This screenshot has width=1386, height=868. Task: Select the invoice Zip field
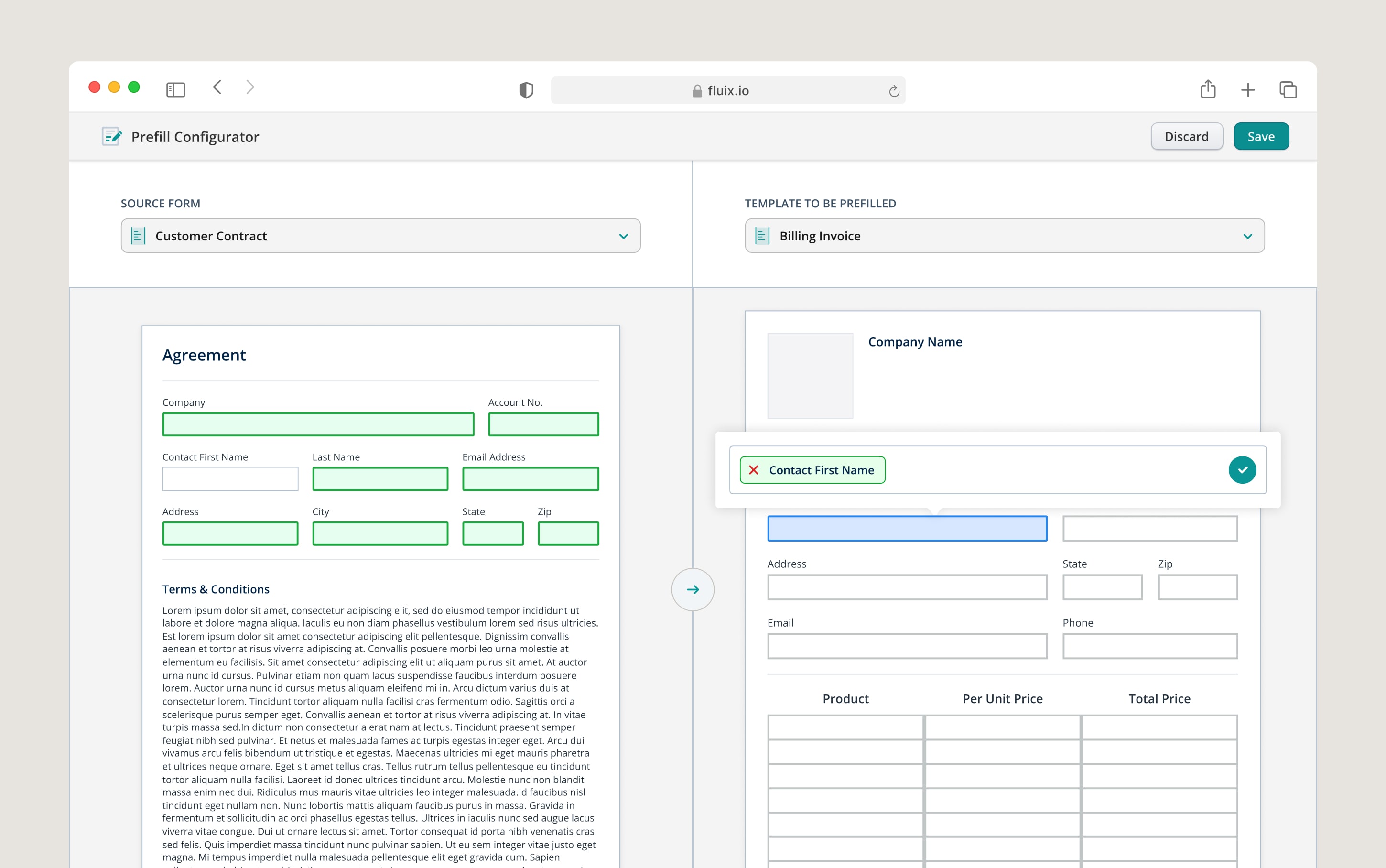[x=1198, y=587]
